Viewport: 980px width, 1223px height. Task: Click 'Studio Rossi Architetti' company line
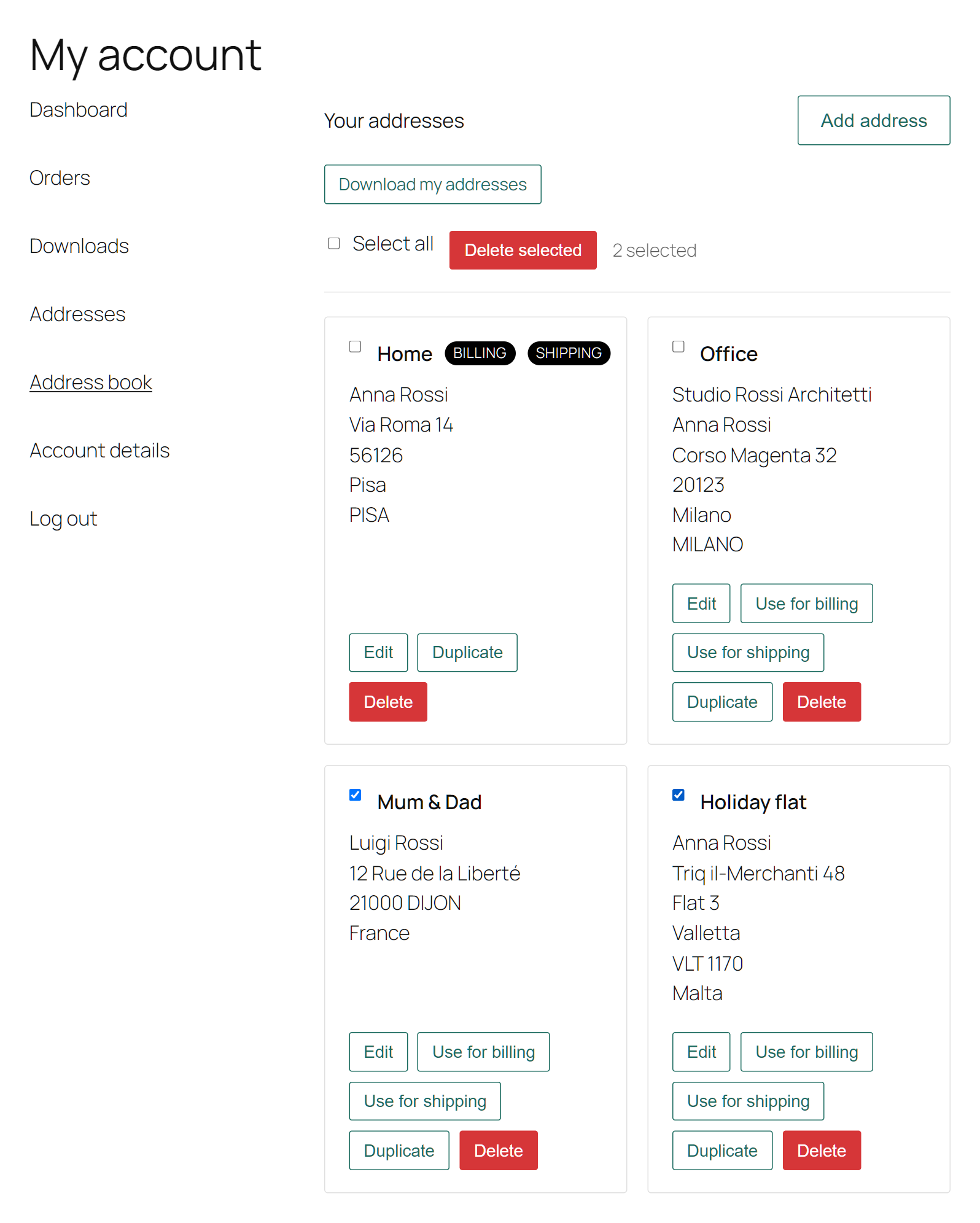772,395
